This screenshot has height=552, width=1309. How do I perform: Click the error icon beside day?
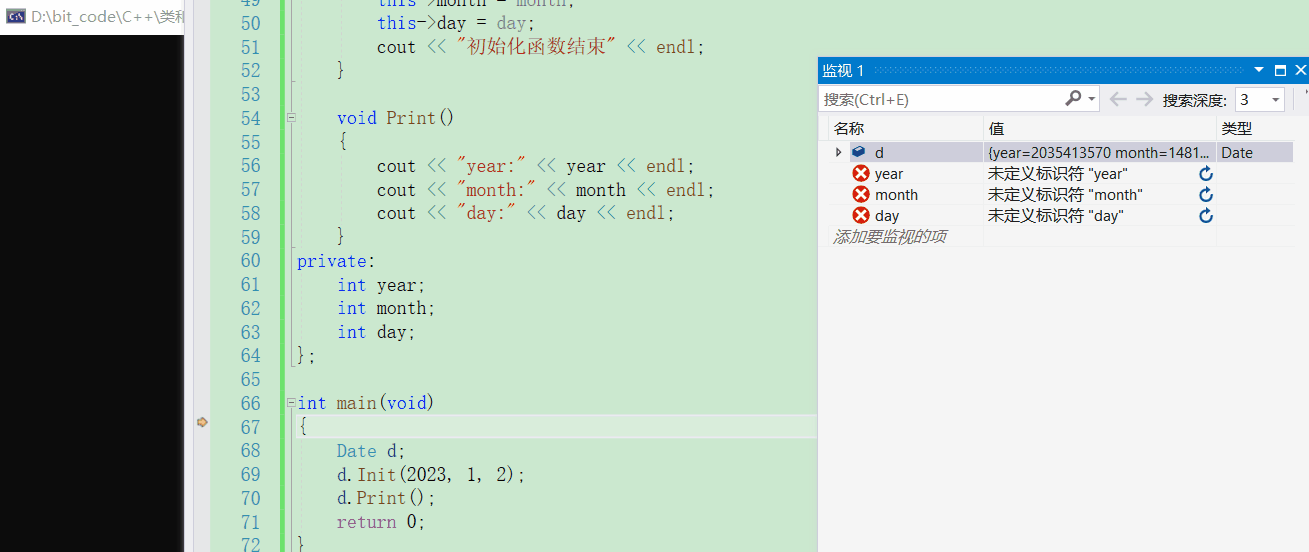(861, 215)
